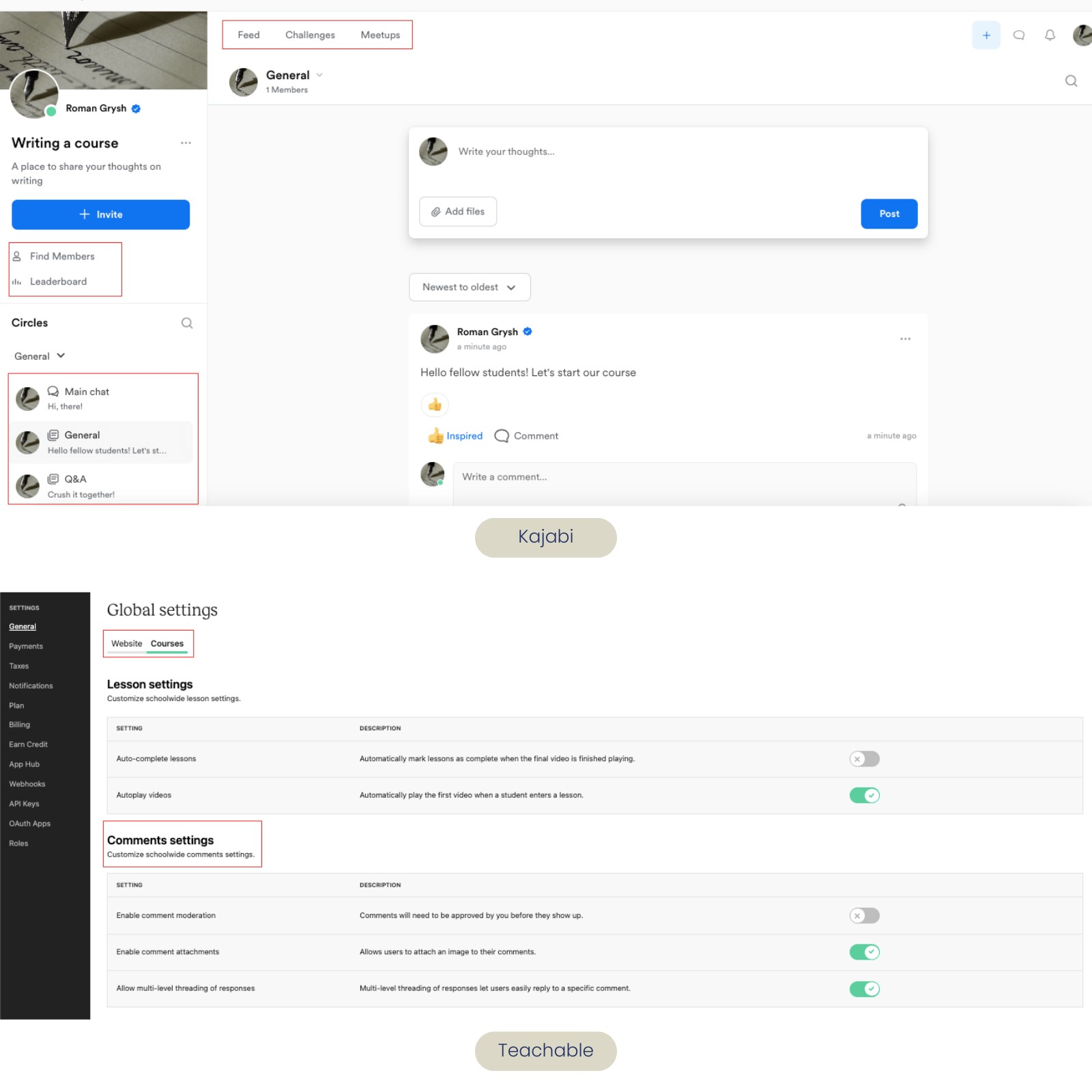Screen dimensions: 1092x1092
Task: Open General circle in sidebar list
Action: tap(102, 442)
